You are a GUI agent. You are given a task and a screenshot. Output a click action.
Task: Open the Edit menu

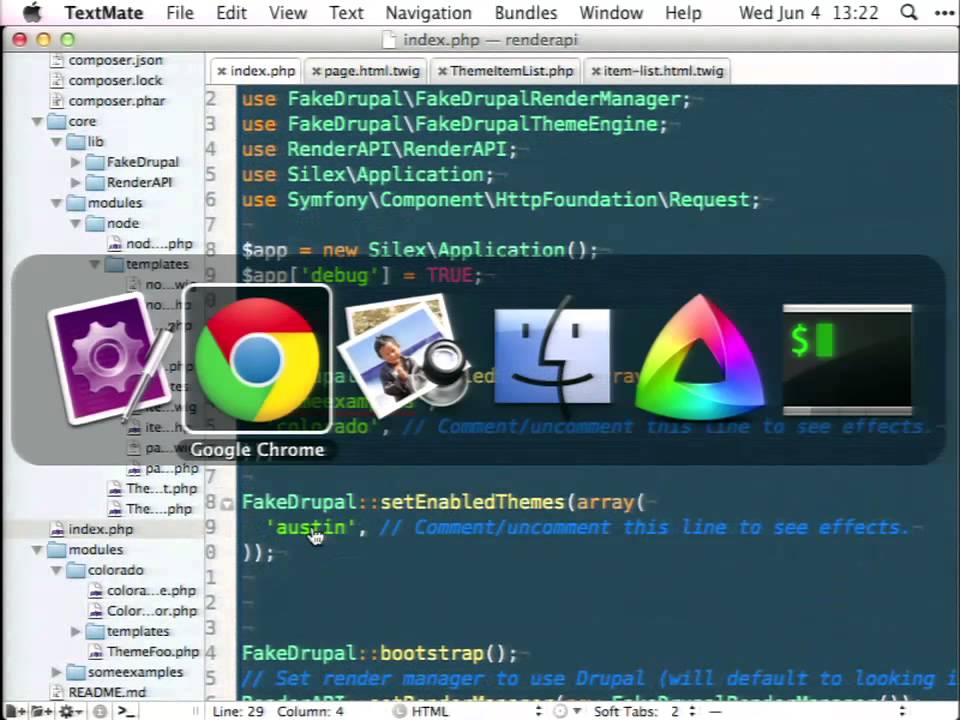[231, 12]
